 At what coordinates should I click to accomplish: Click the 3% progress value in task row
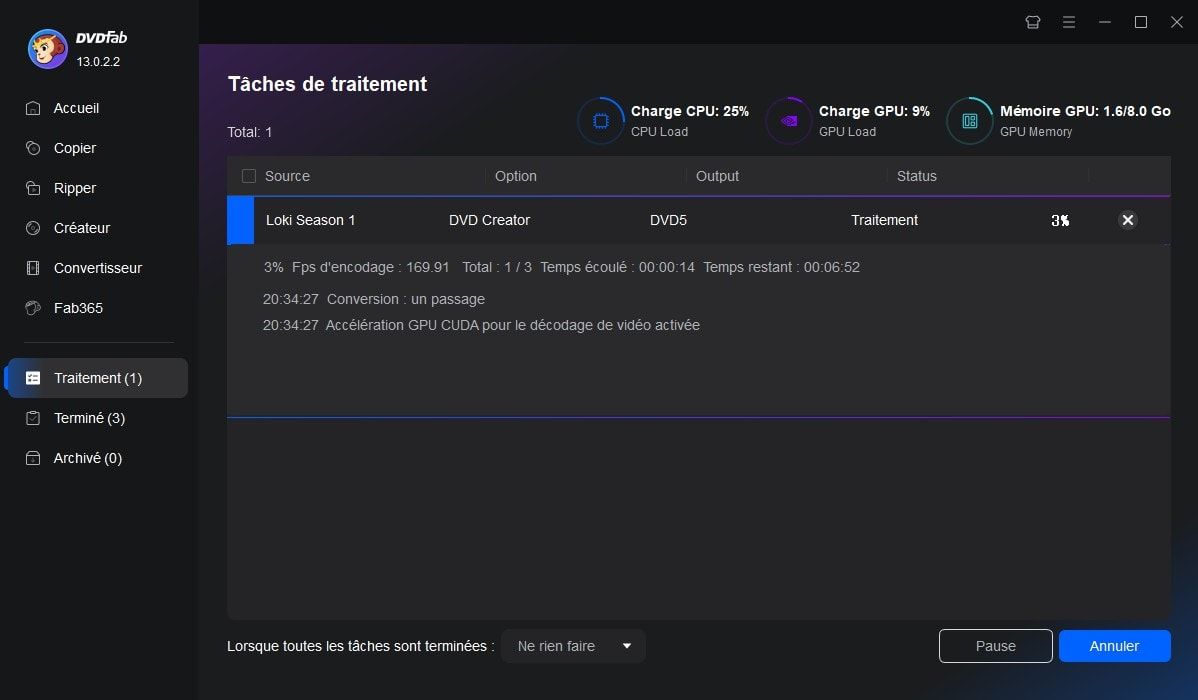pos(1060,220)
